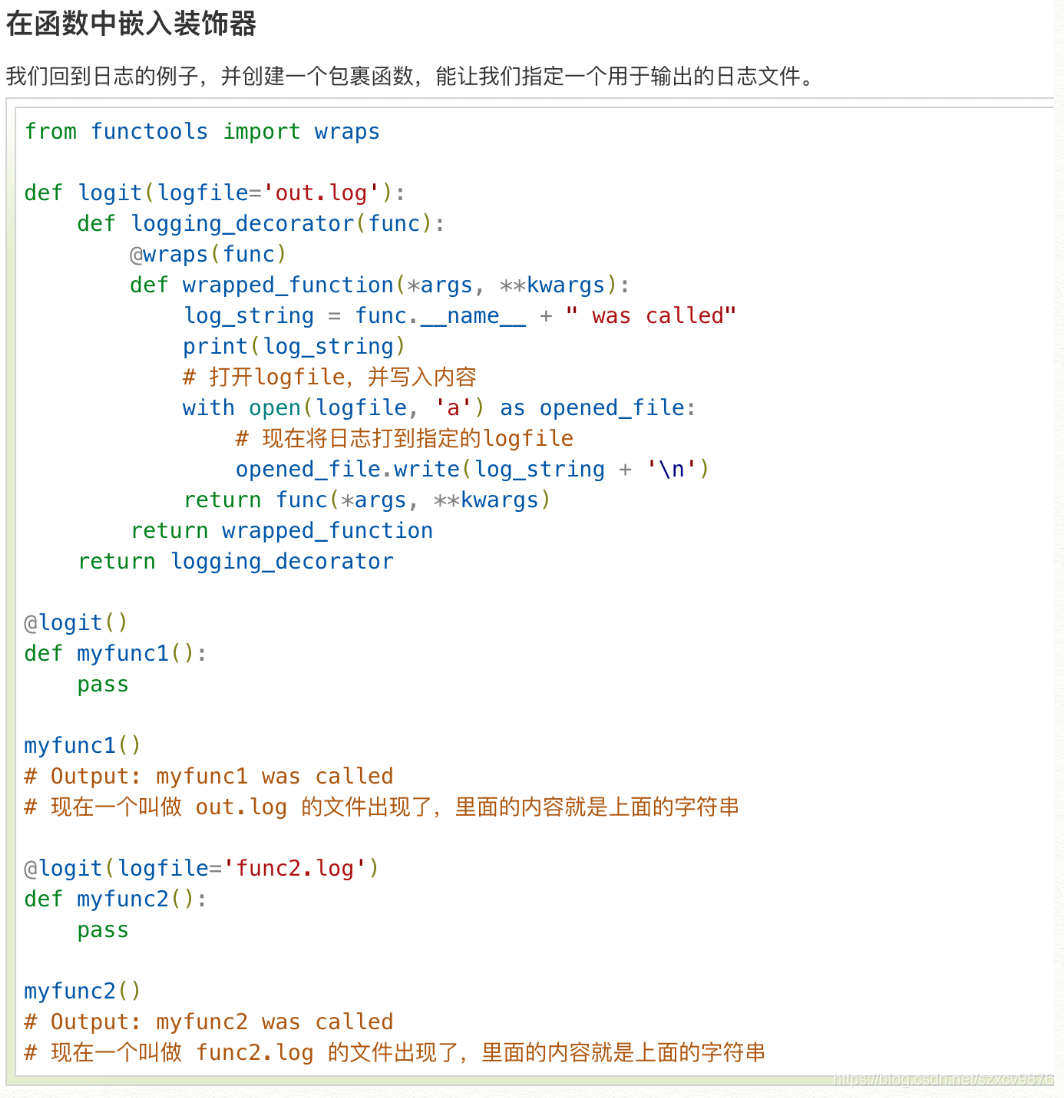Click the myfunc2() call line

coord(81,991)
